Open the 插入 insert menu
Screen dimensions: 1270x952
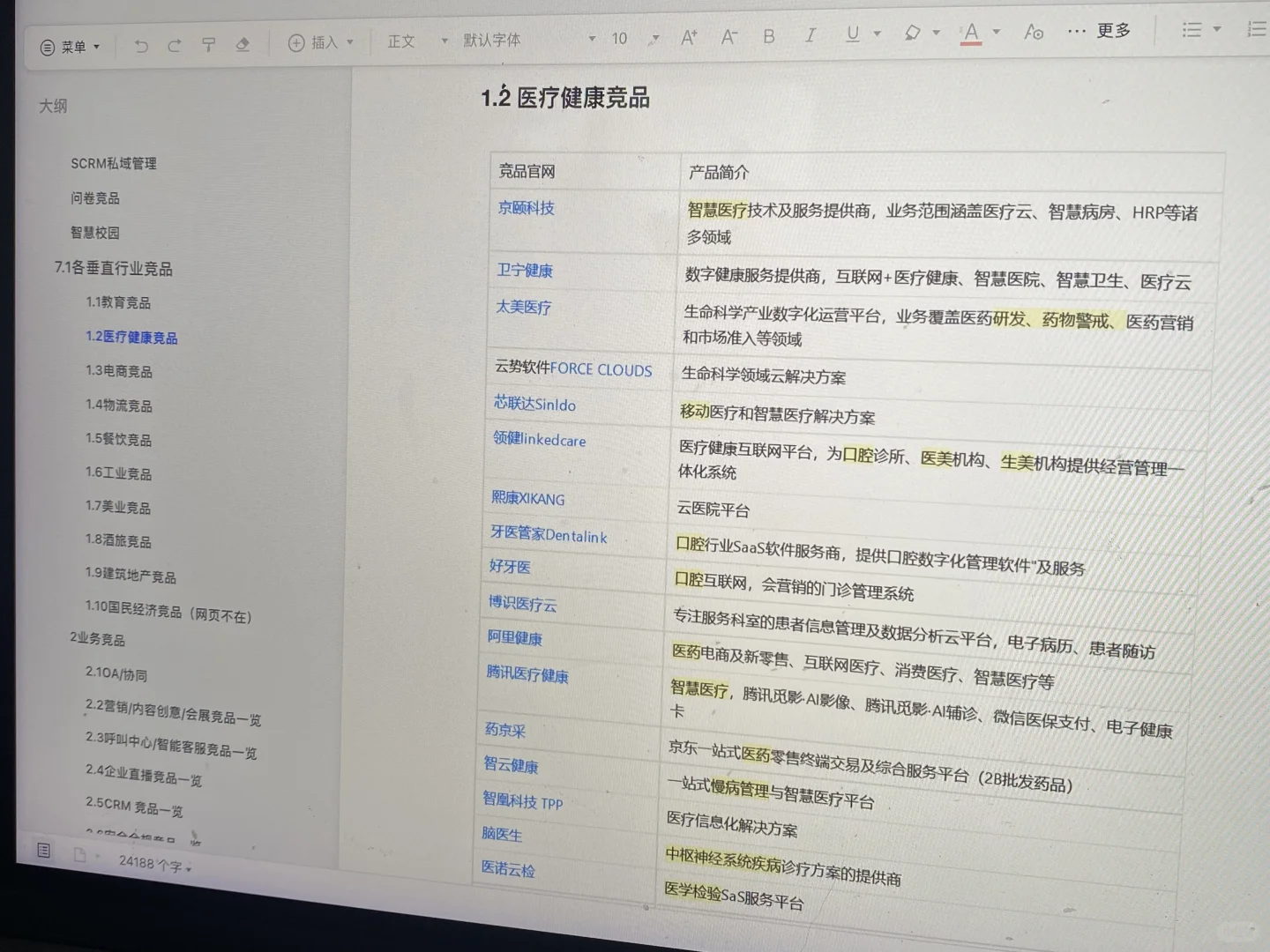321,42
